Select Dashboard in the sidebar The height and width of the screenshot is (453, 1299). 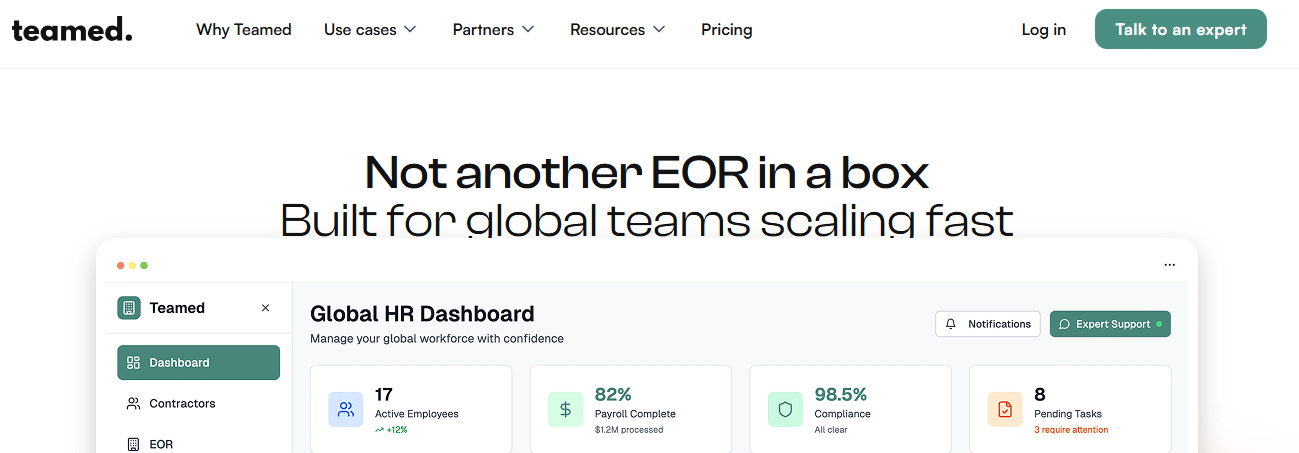tap(198, 362)
